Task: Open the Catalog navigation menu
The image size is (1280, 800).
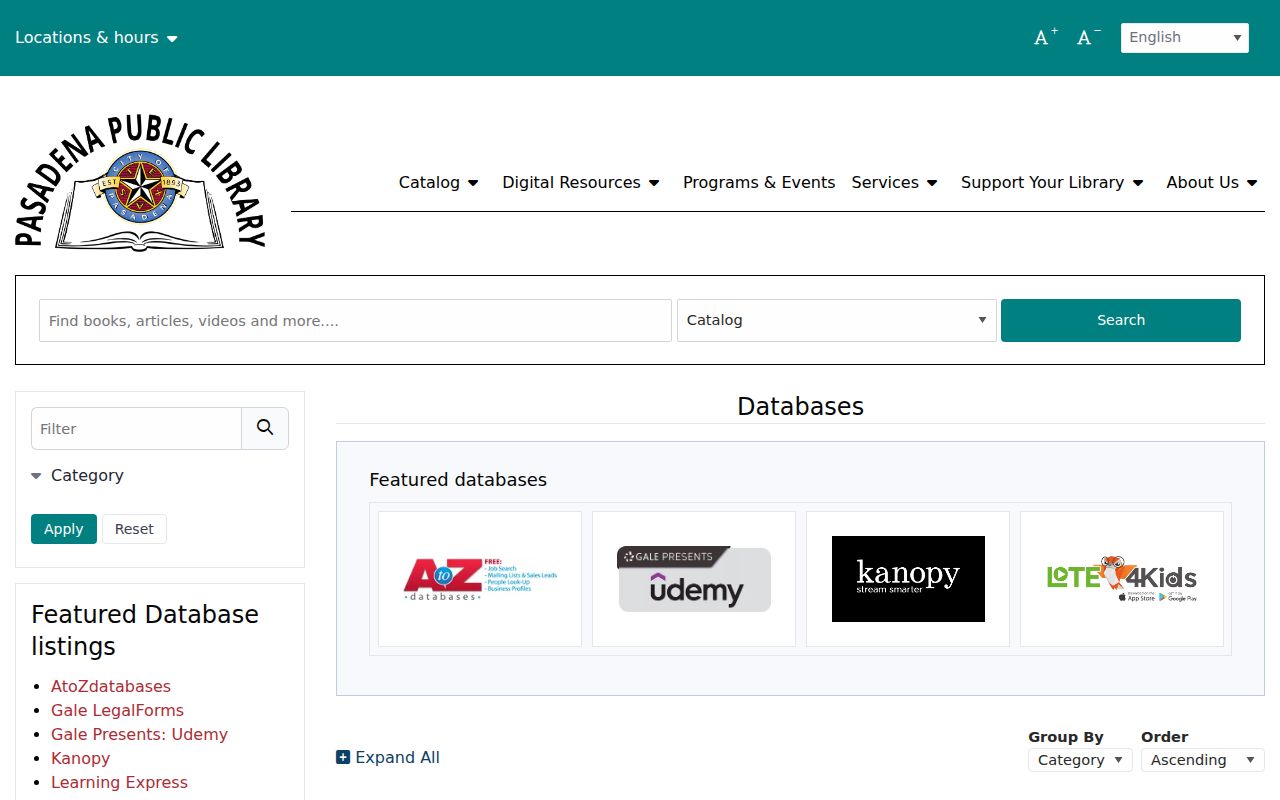Action: 439,182
